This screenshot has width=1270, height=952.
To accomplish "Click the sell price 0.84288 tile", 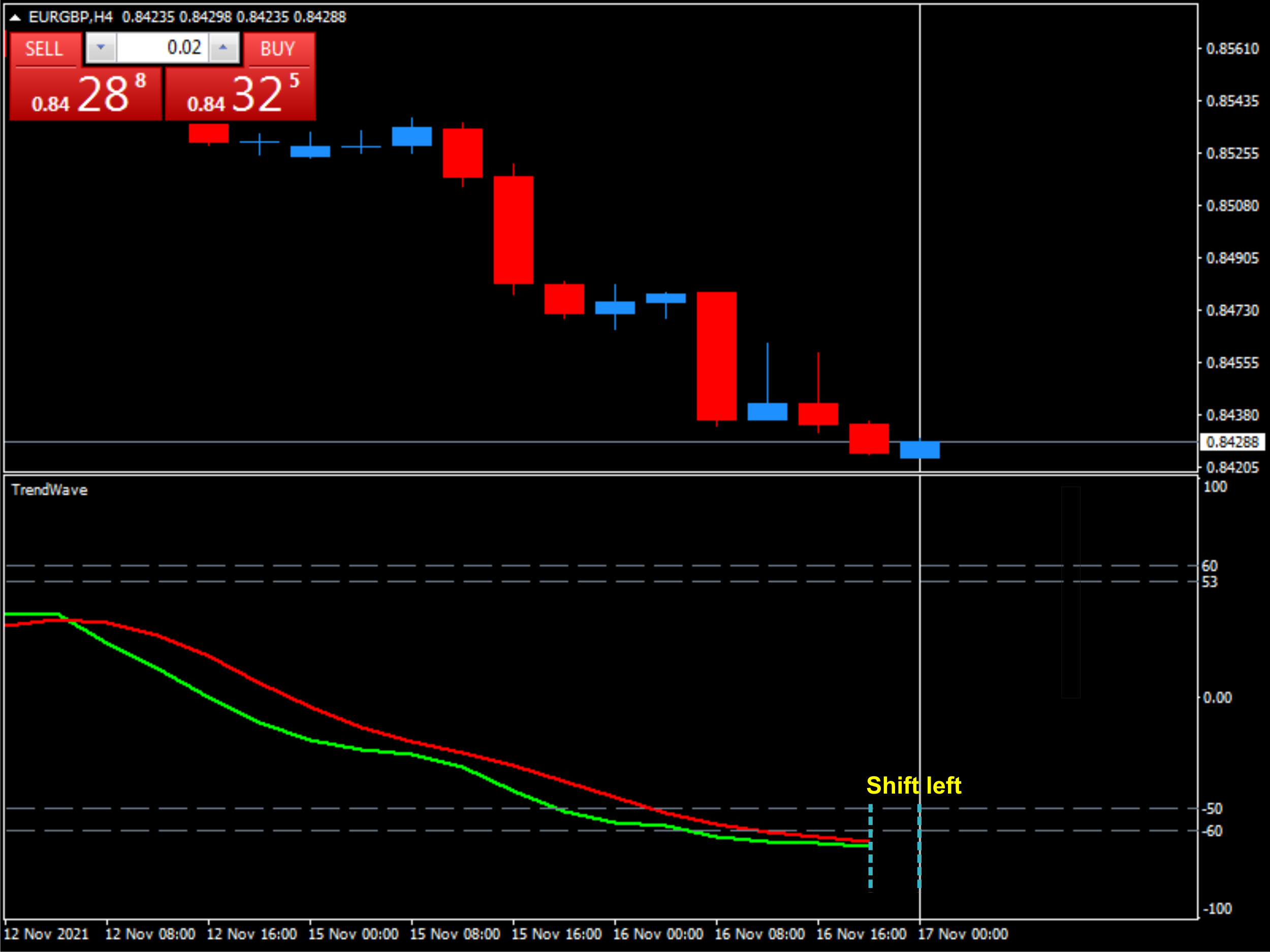I will click(x=86, y=94).
